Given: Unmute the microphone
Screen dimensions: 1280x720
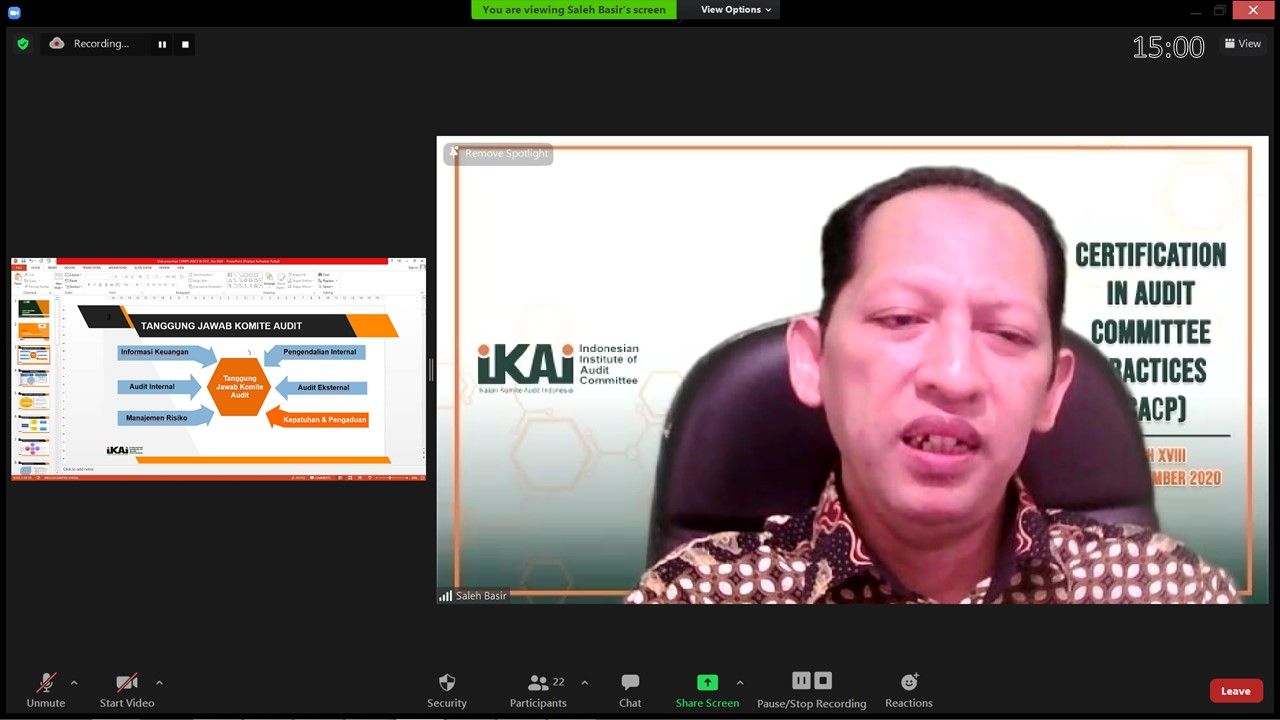Looking at the screenshot, I should (x=46, y=690).
